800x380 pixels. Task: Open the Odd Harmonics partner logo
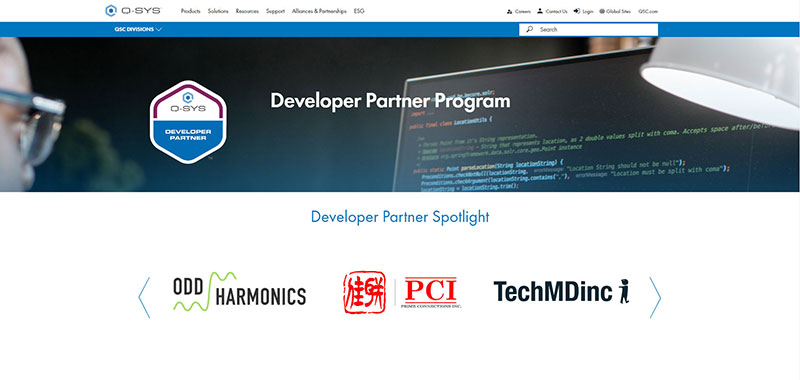pyautogui.click(x=239, y=292)
